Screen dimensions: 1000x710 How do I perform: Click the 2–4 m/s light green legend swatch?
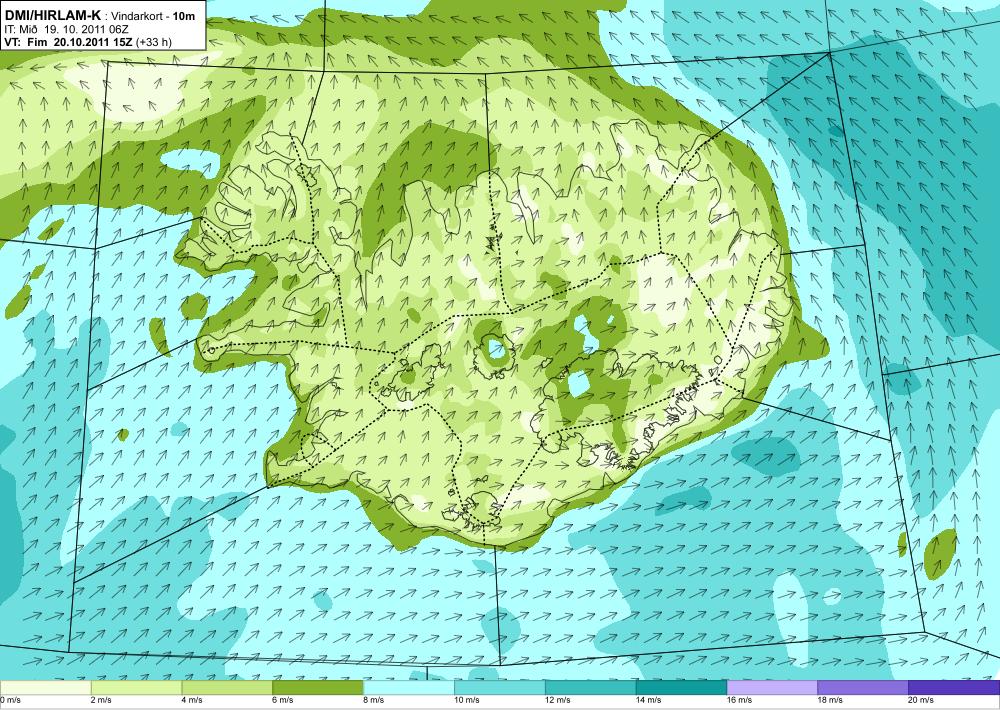tap(136, 688)
